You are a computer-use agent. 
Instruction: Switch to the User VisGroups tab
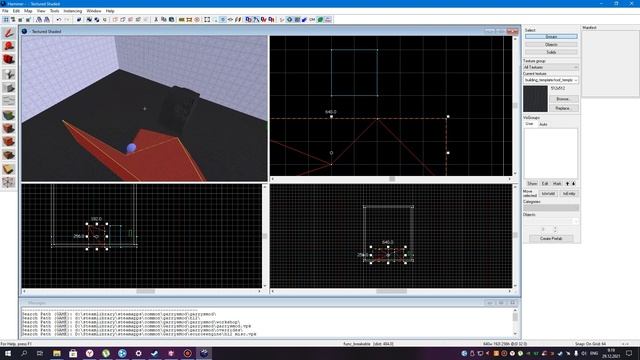point(529,124)
